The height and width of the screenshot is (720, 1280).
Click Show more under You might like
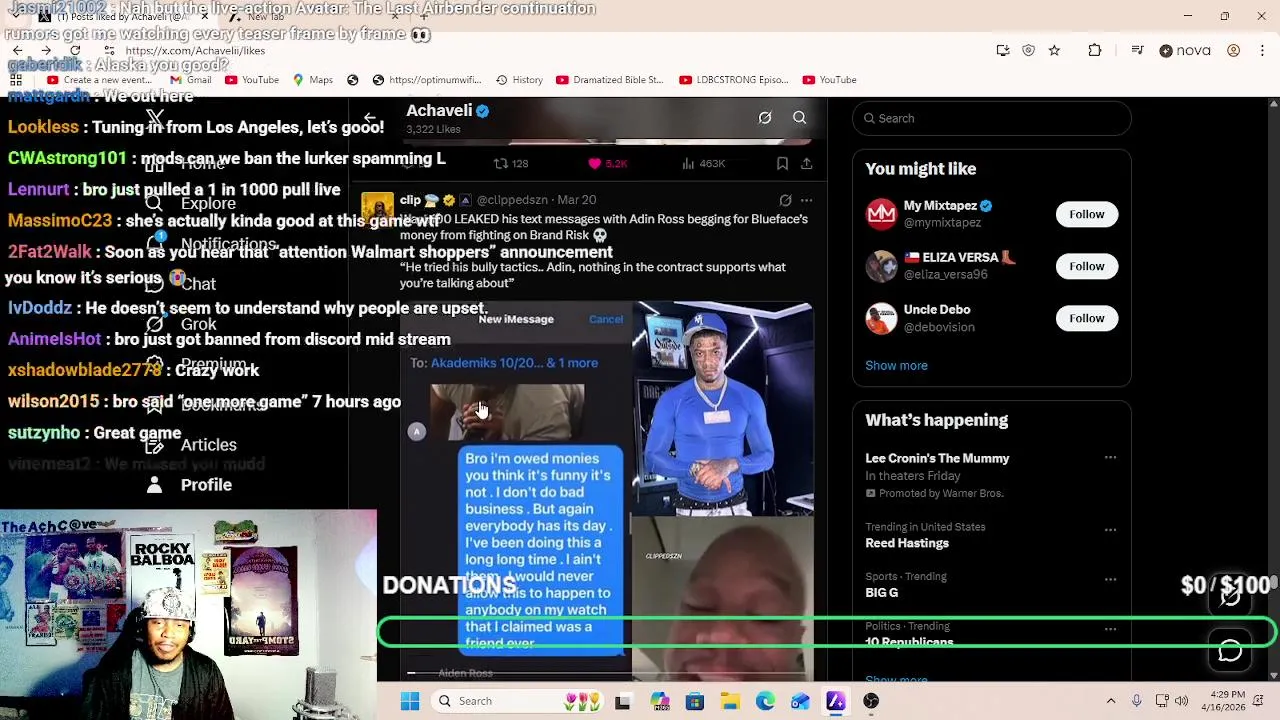click(896, 365)
